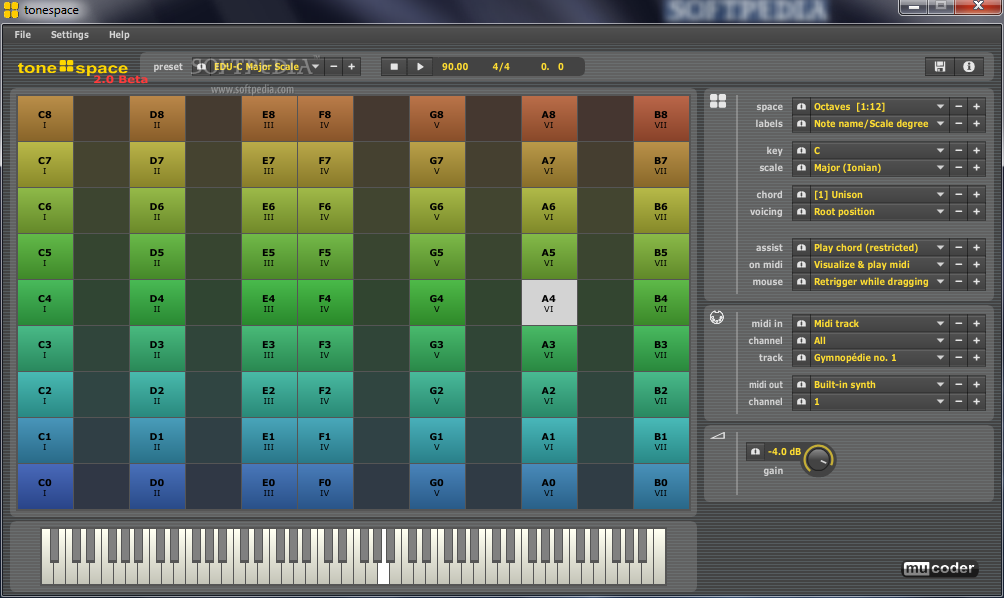Click the minus button for midi out
Screen dimensions: 1004x598
tap(959, 385)
